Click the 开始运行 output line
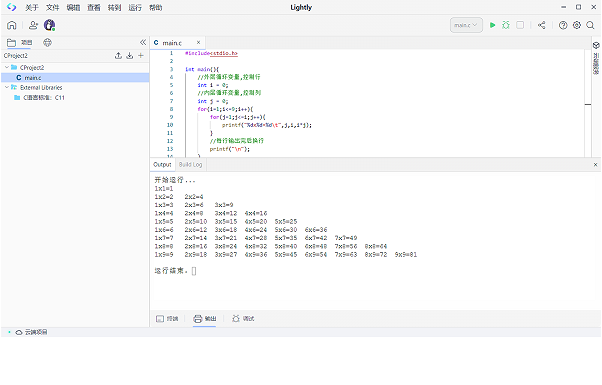This screenshot has height=385, width=602. [175, 180]
